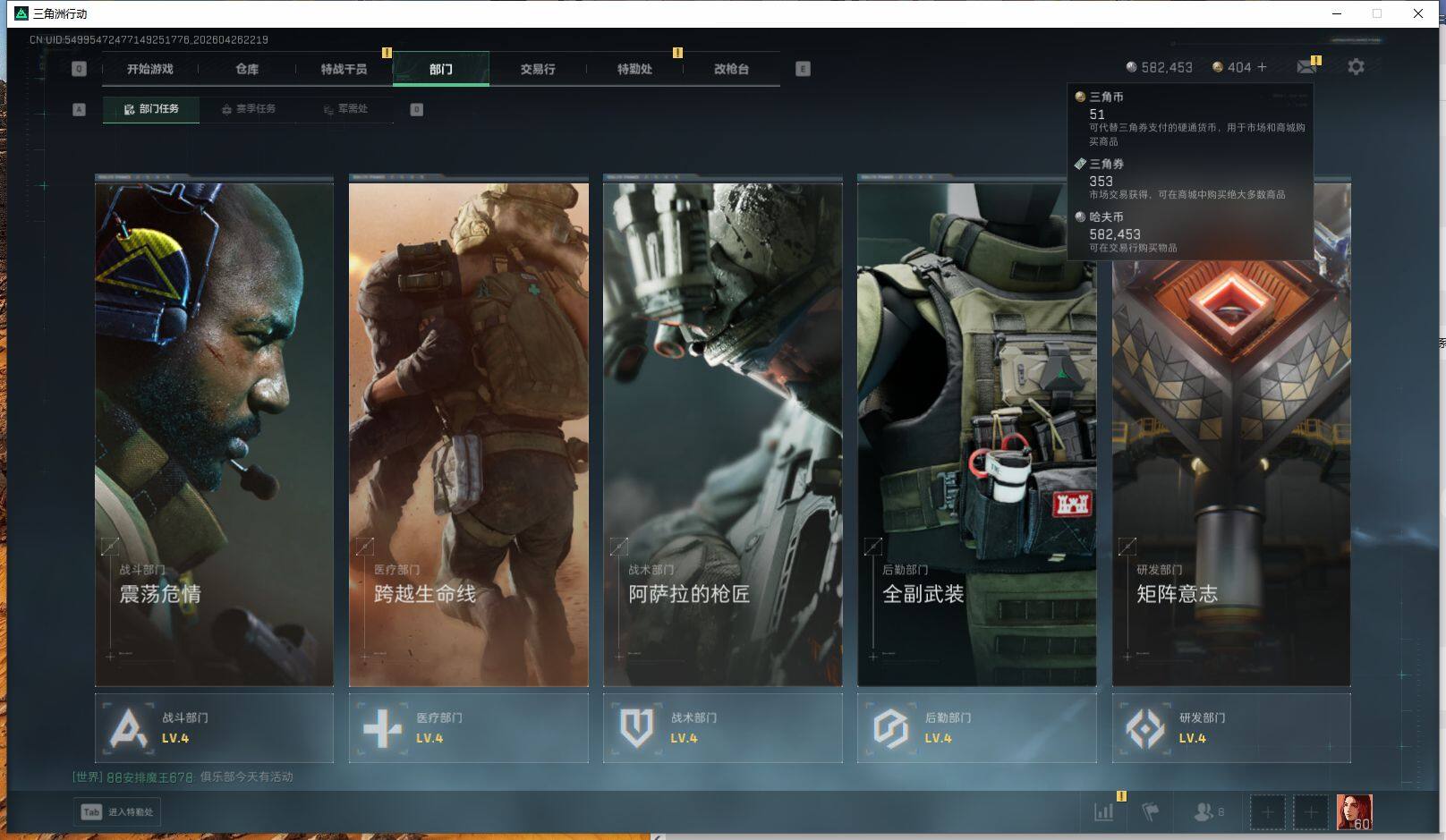
Task: Open the 交易行 tab
Action: 538,69
